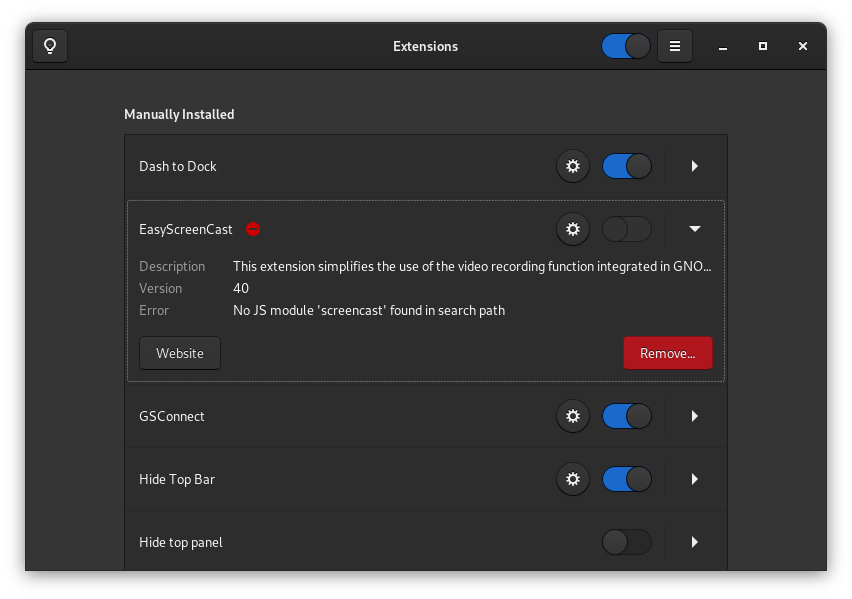Enable the Hide top panel extension
The width and height of the screenshot is (852, 599).
tap(626, 542)
